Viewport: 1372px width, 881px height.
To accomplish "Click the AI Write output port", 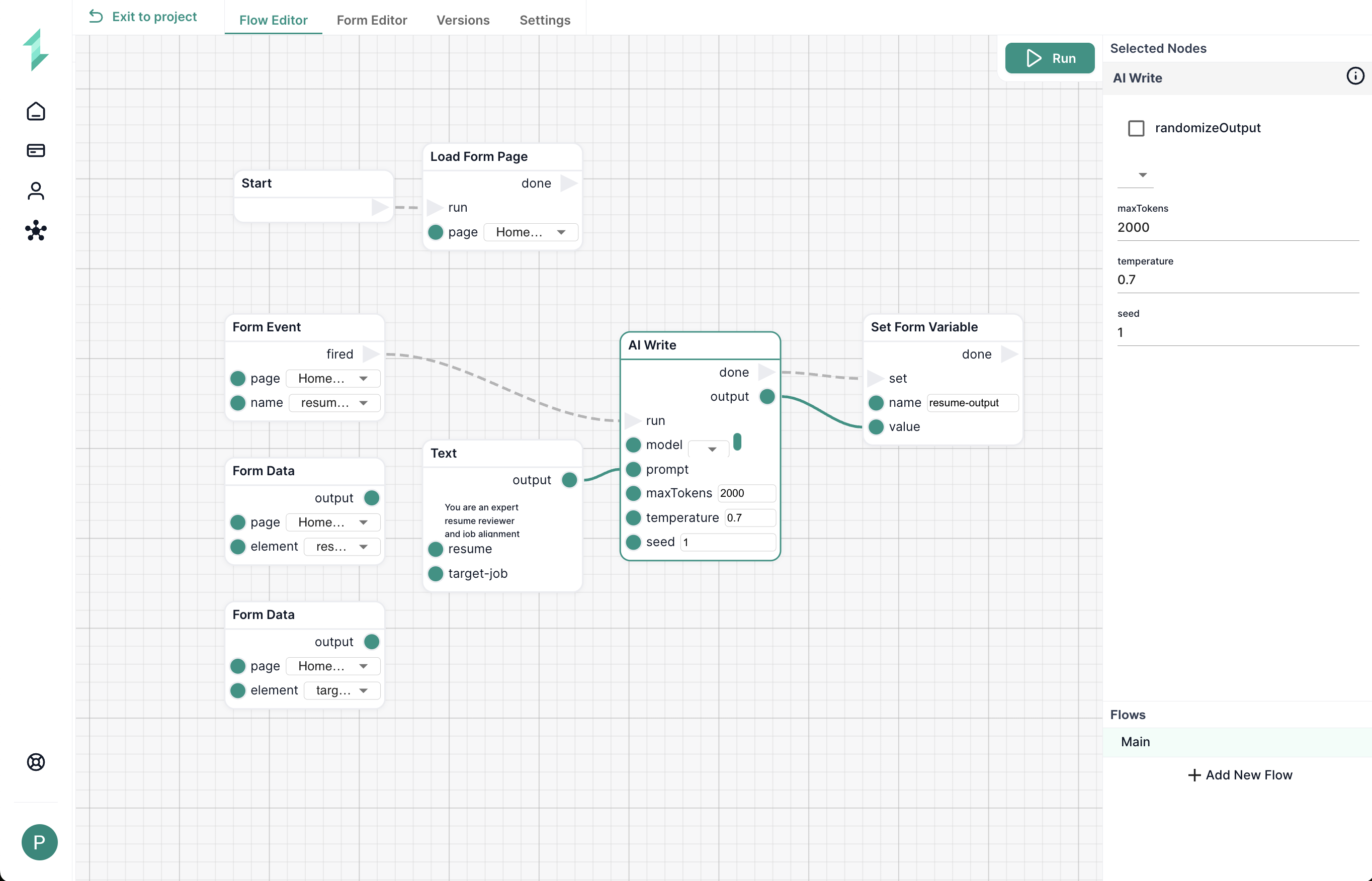I will coord(767,396).
